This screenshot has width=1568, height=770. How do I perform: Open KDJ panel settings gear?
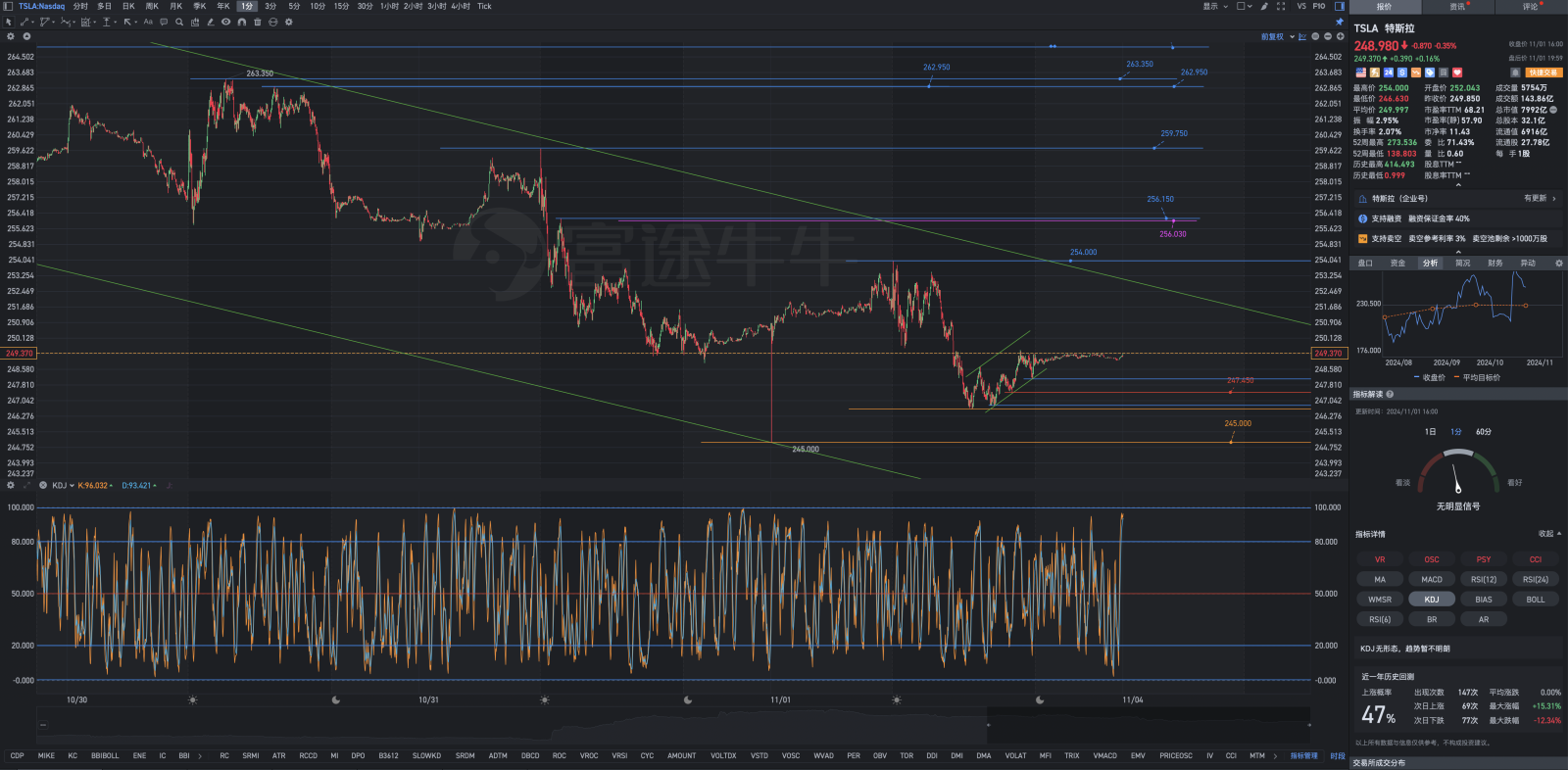11,485
